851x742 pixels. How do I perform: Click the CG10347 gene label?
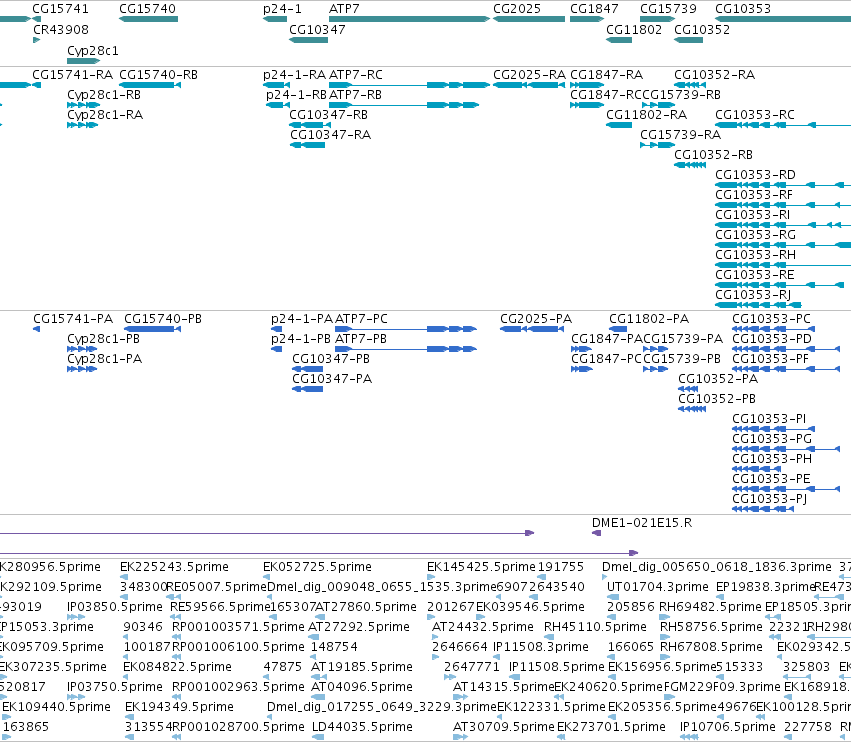(317, 29)
